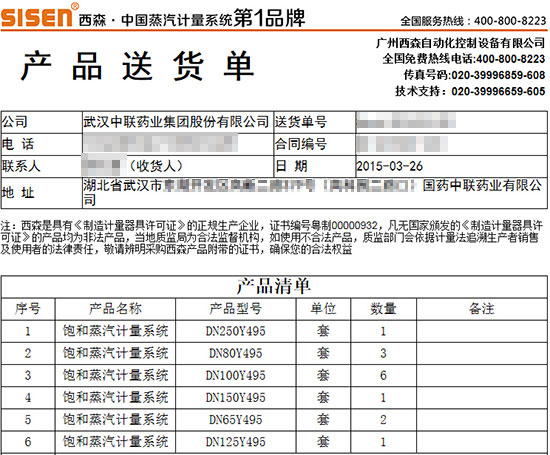The width and height of the screenshot is (550, 455).
Task: Select model cell DN100Y495
Action: click(x=235, y=375)
